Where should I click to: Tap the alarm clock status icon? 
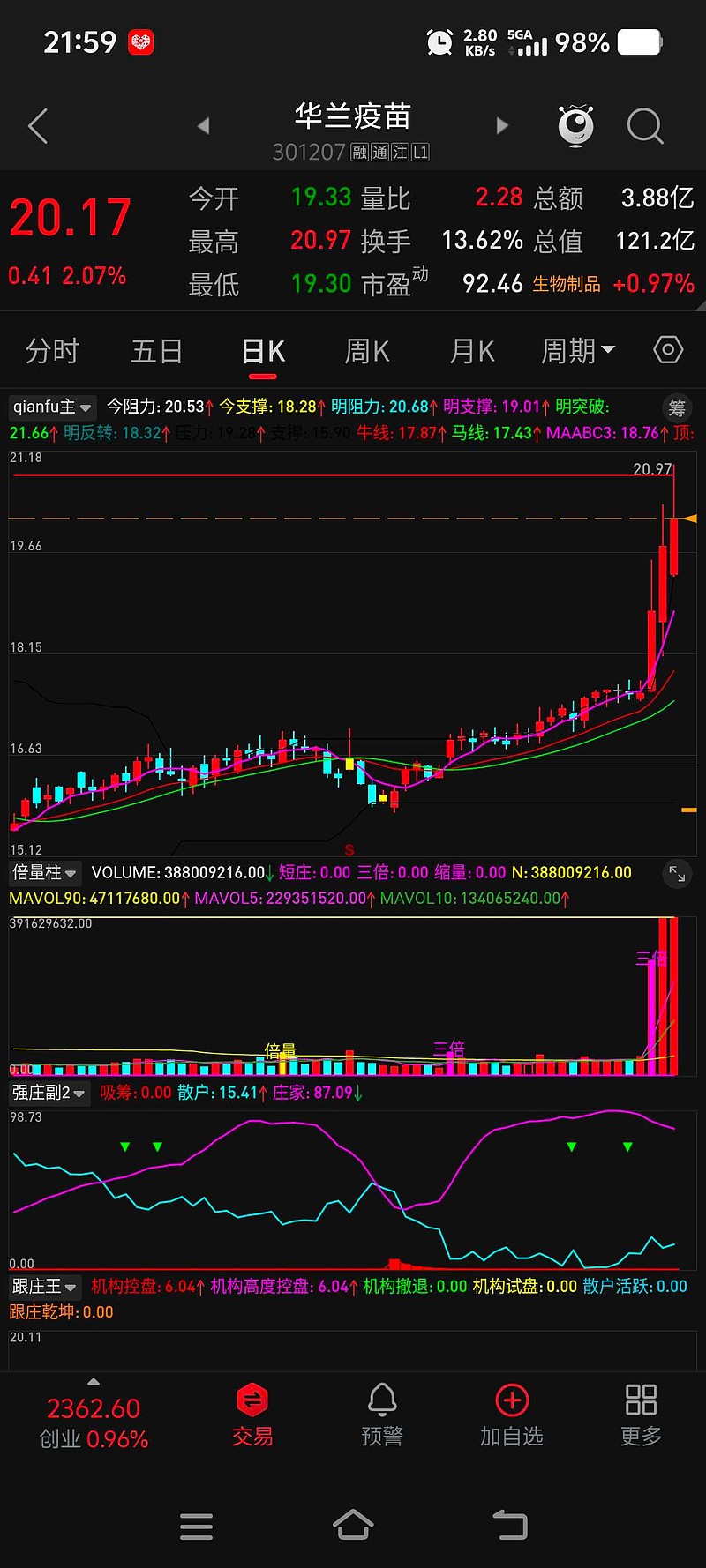click(x=439, y=41)
